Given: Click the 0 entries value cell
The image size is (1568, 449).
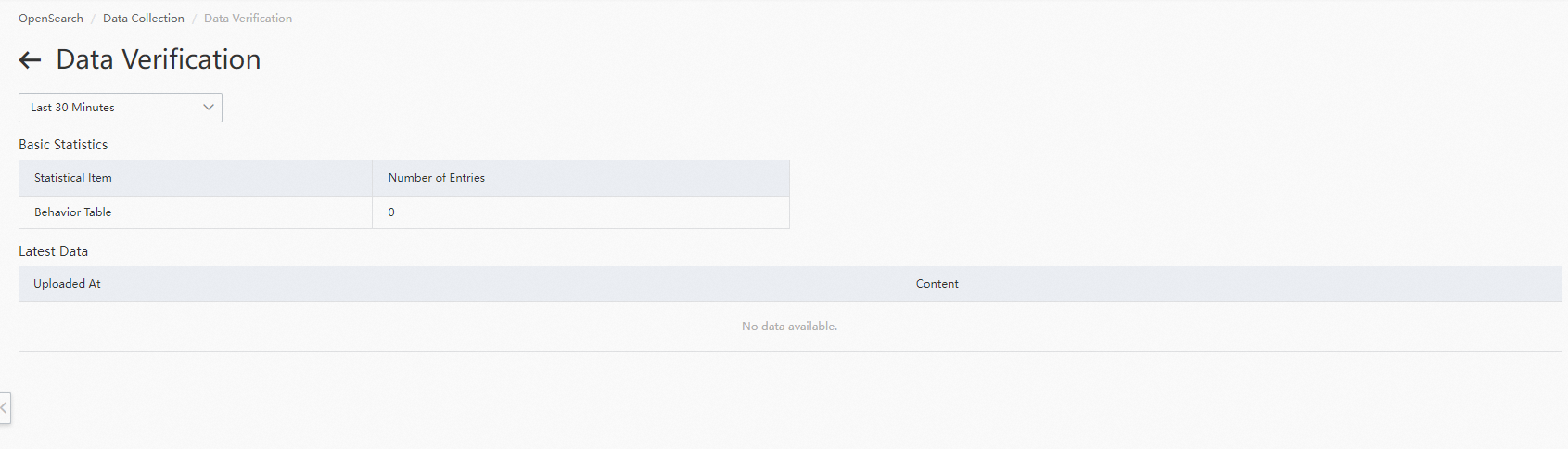Looking at the screenshot, I should [x=391, y=212].
